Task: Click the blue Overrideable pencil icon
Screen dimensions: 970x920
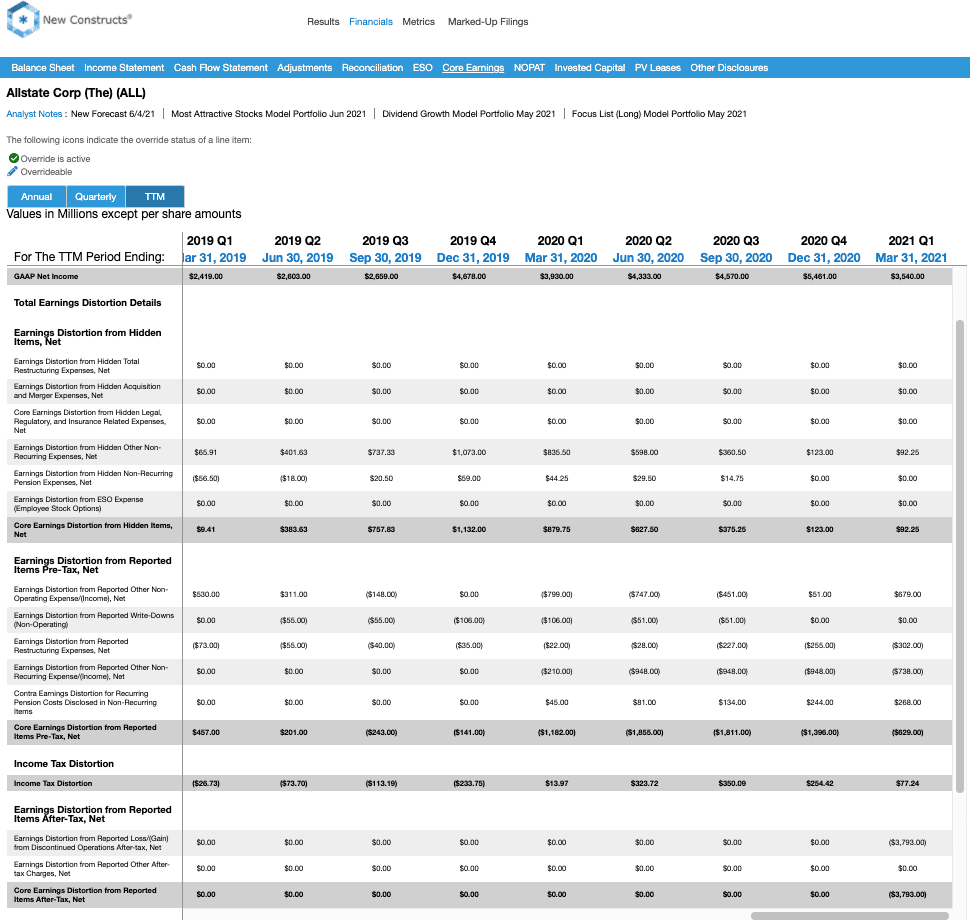Action: tap(12, 171)
